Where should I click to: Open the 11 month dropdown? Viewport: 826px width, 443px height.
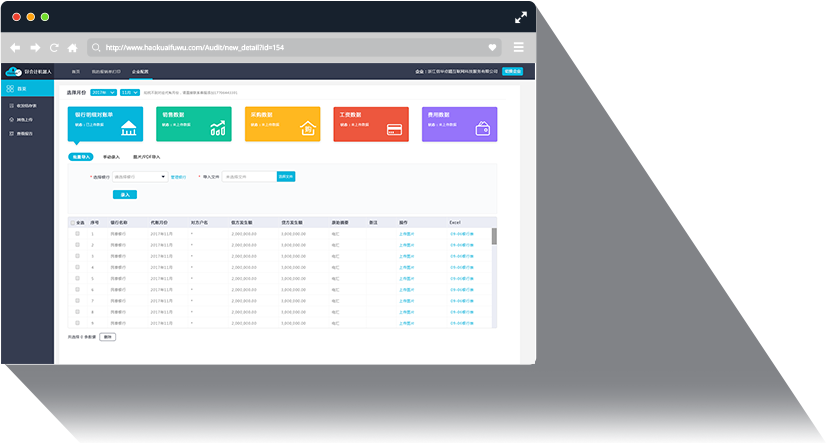130,93
